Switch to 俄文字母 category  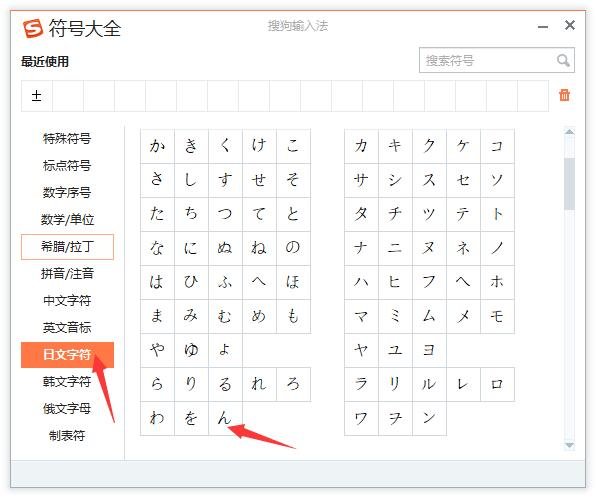point(67,409)
